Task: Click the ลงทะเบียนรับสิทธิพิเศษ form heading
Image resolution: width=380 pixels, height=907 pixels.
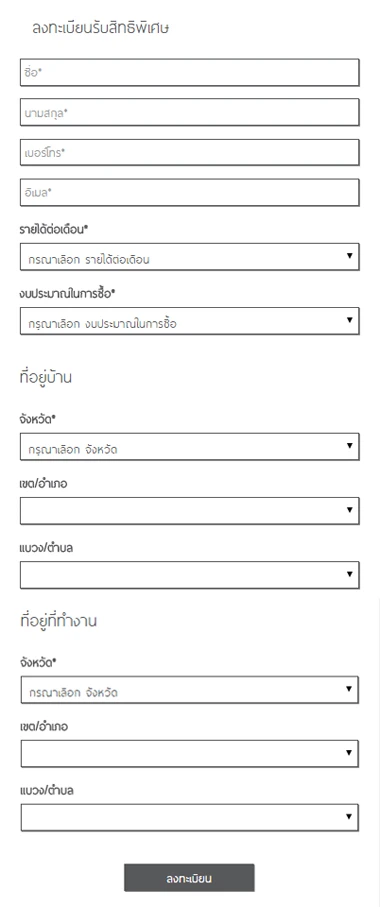Action: coord(100,28)
